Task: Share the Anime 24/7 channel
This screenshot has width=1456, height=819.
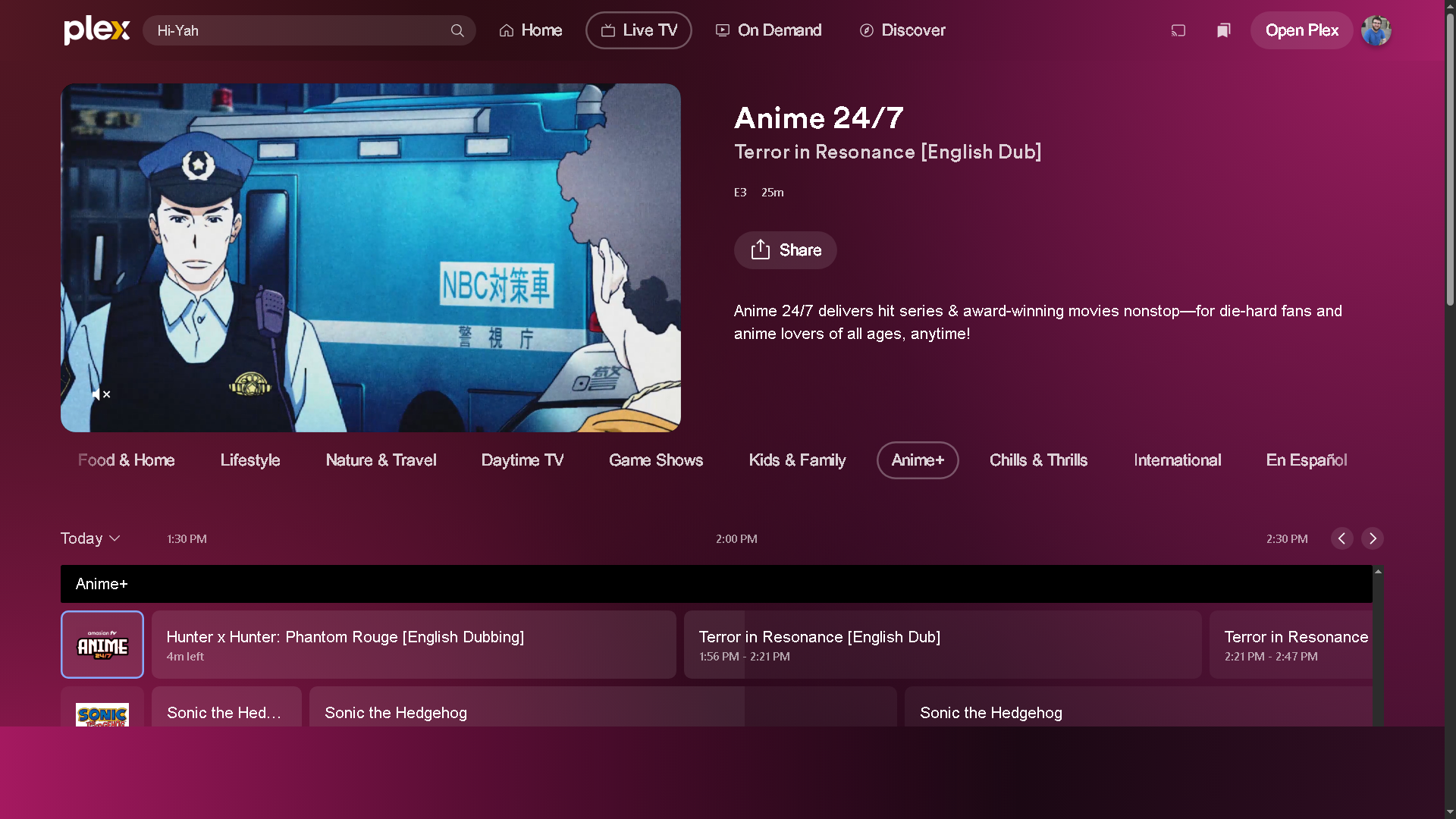Action: click(786, 250)
